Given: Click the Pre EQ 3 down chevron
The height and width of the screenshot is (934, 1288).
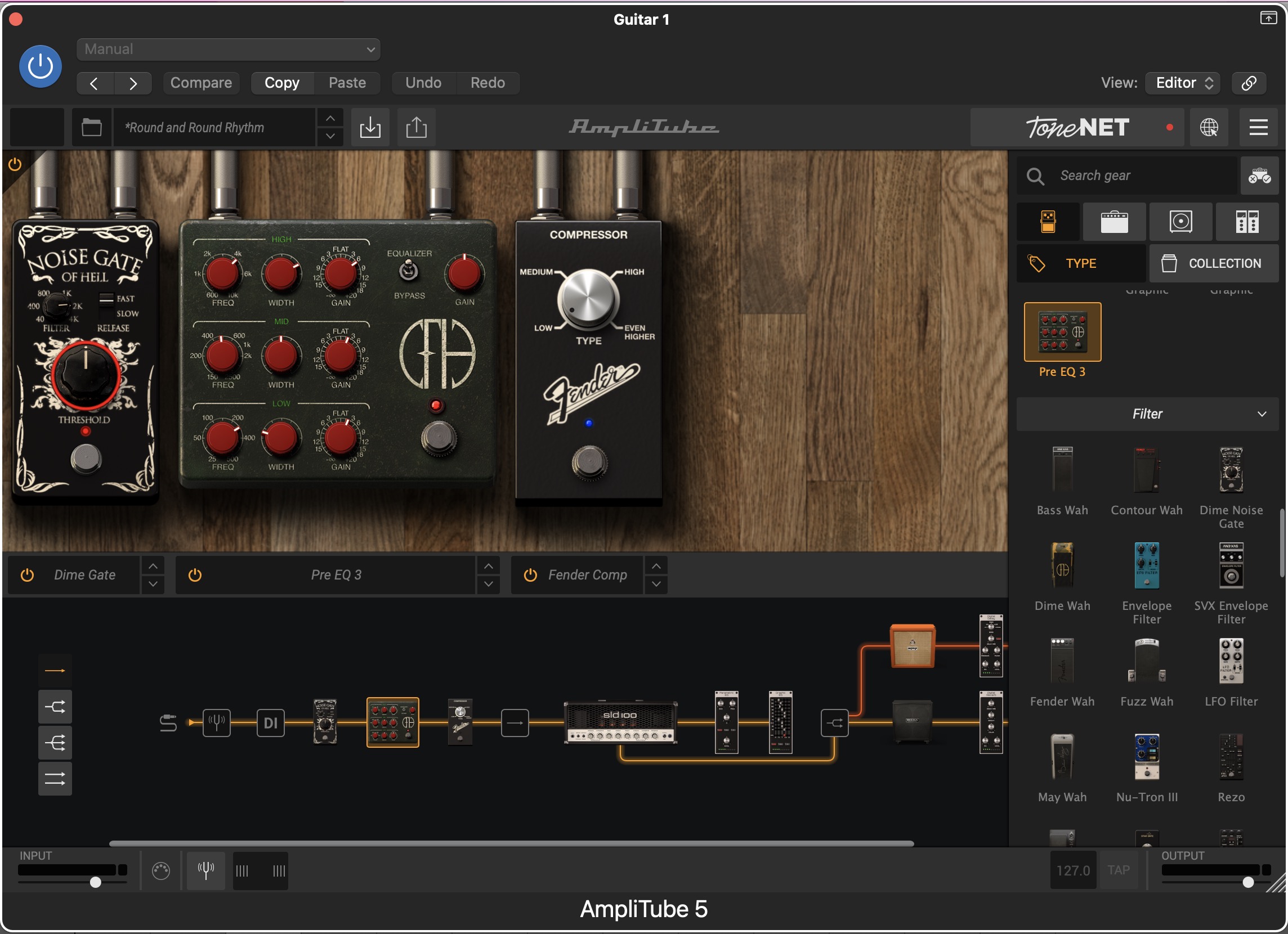Looking at the screenshot, I should pyautogui.click(x=489, y=584).
